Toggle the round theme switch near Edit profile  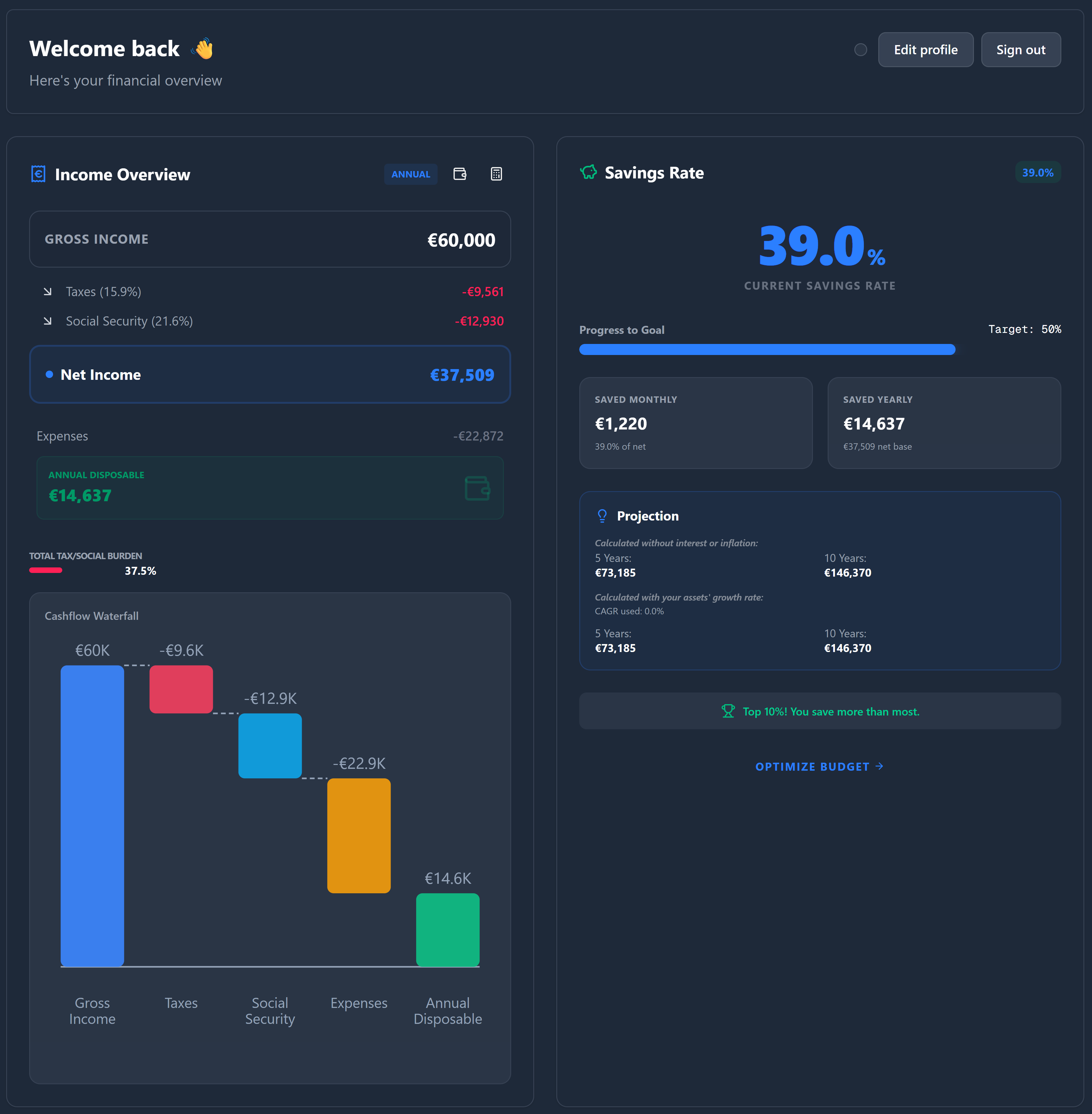(x=860, y=50)
